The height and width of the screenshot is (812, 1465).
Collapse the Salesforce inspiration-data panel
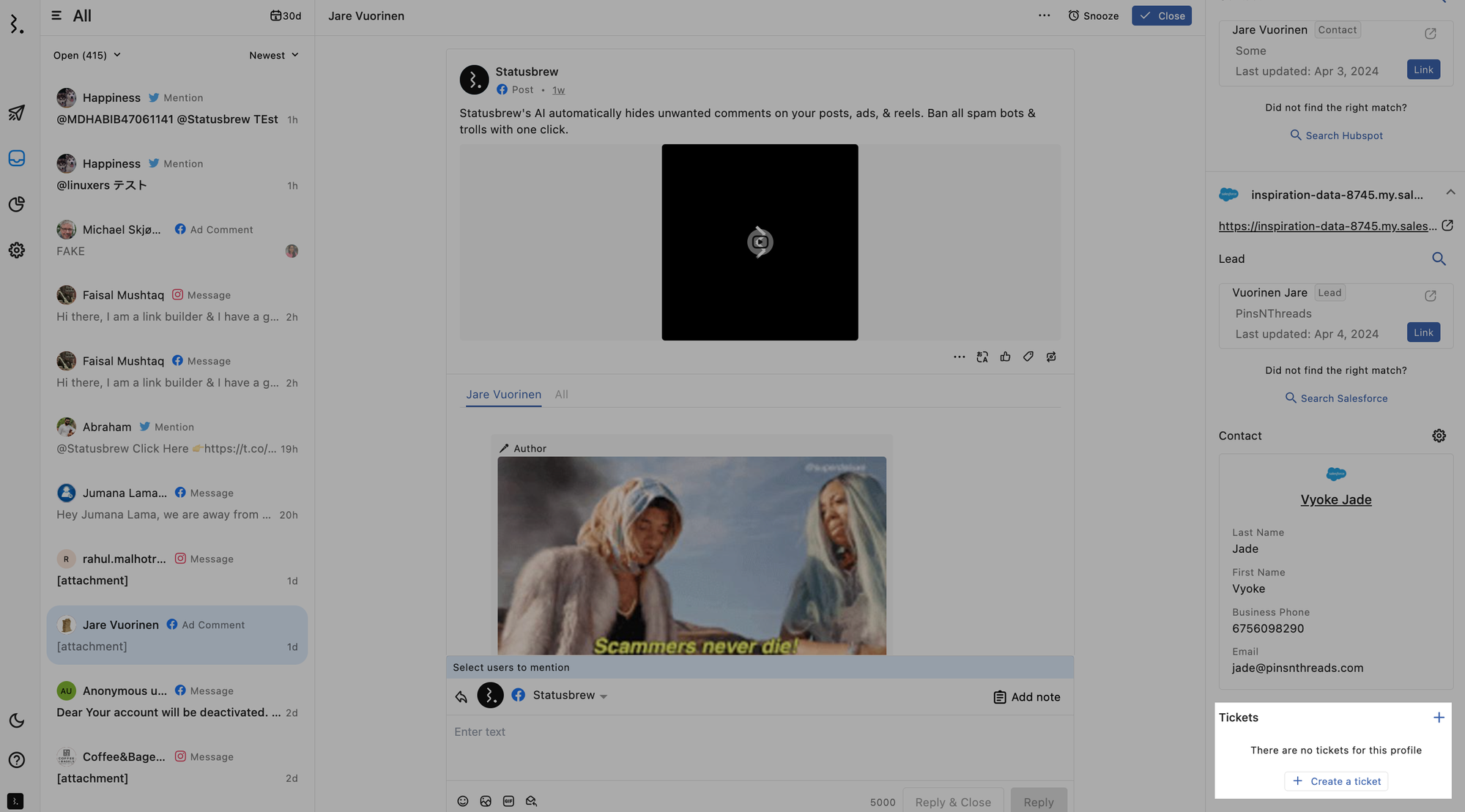tap(1450, 193)
